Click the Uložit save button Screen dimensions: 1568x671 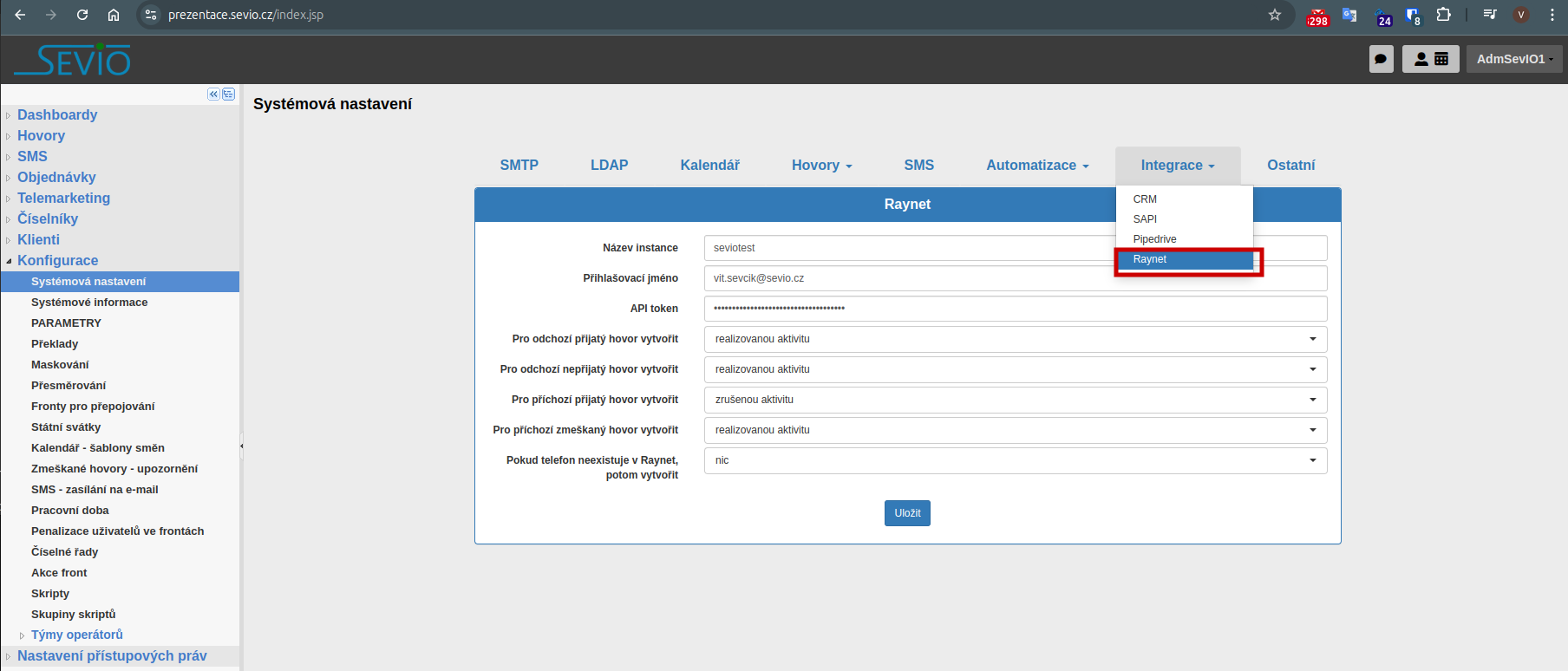pyautogui.click(x=907, y=513)
